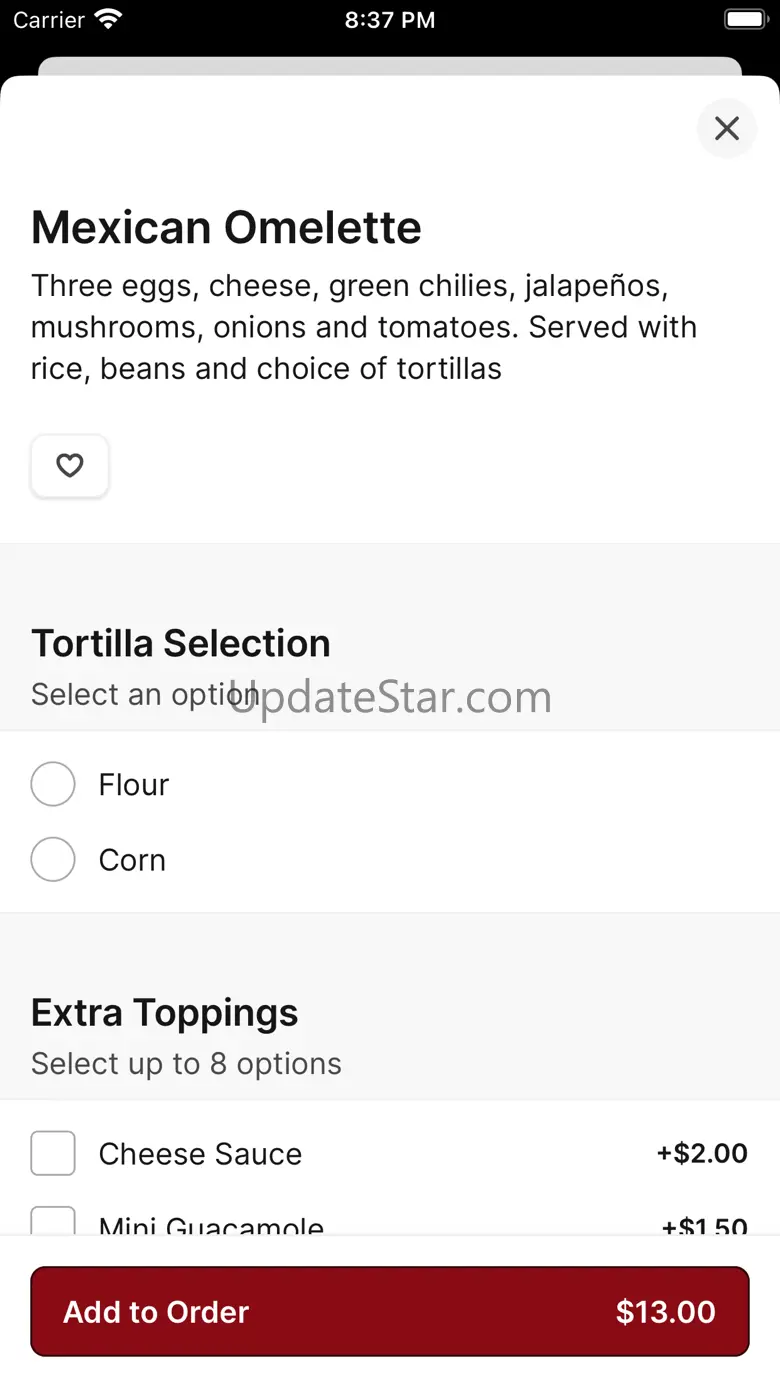Tap the 8:37 PM clock
This screenshot has height=1387, width=780.
click(x=389, y=20)
